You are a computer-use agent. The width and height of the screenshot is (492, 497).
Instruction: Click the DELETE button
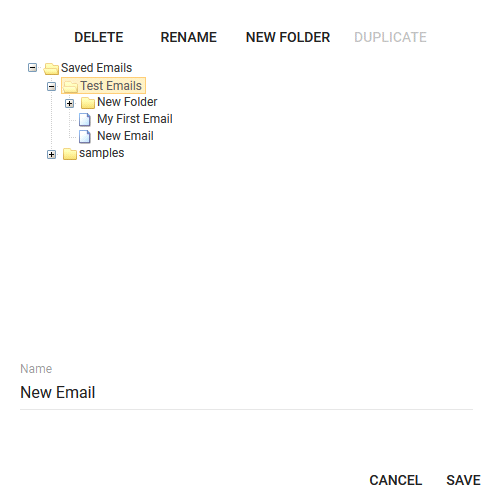point(99,37)
